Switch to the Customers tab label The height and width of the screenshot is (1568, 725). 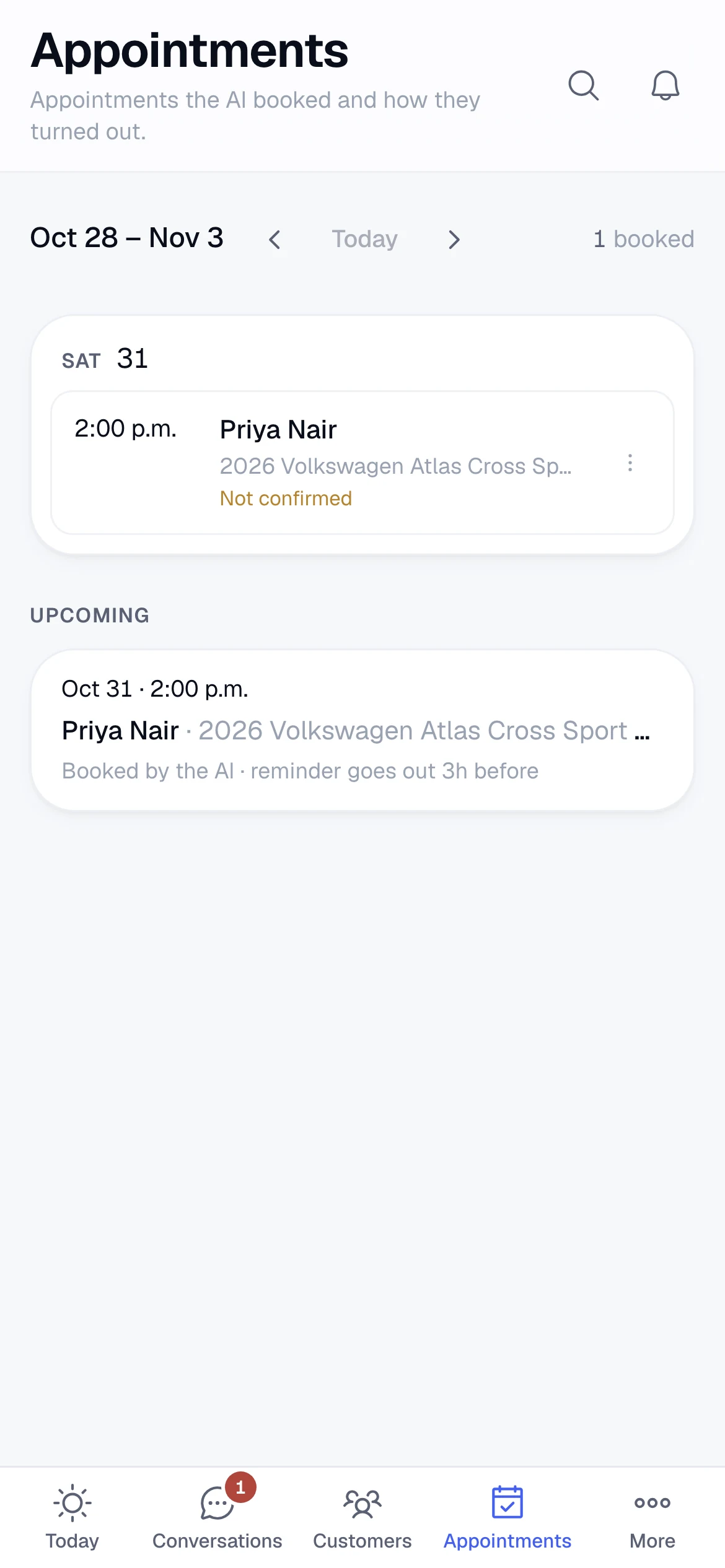pos(362,1541)
